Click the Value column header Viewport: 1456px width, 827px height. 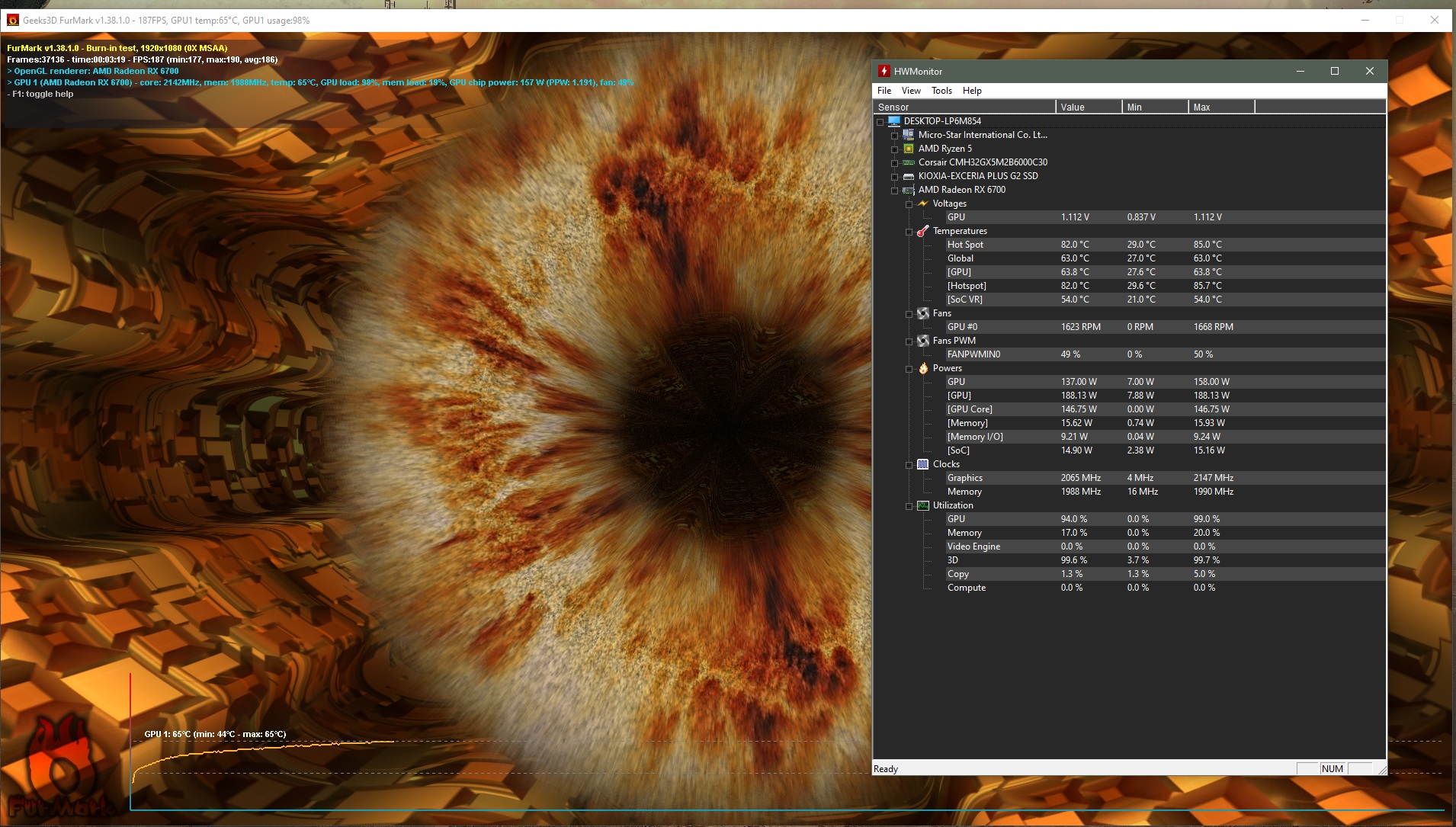(1089, 107)
